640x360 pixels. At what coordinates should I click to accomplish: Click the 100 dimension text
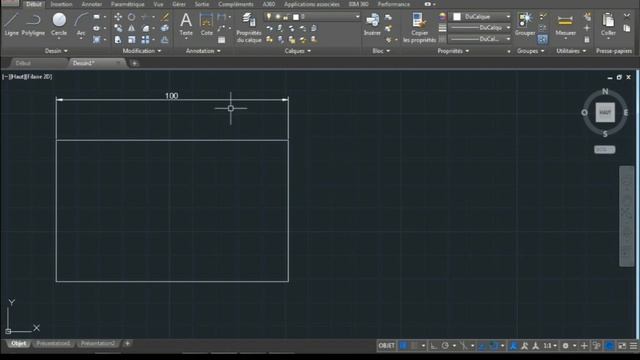pos(171,96)
